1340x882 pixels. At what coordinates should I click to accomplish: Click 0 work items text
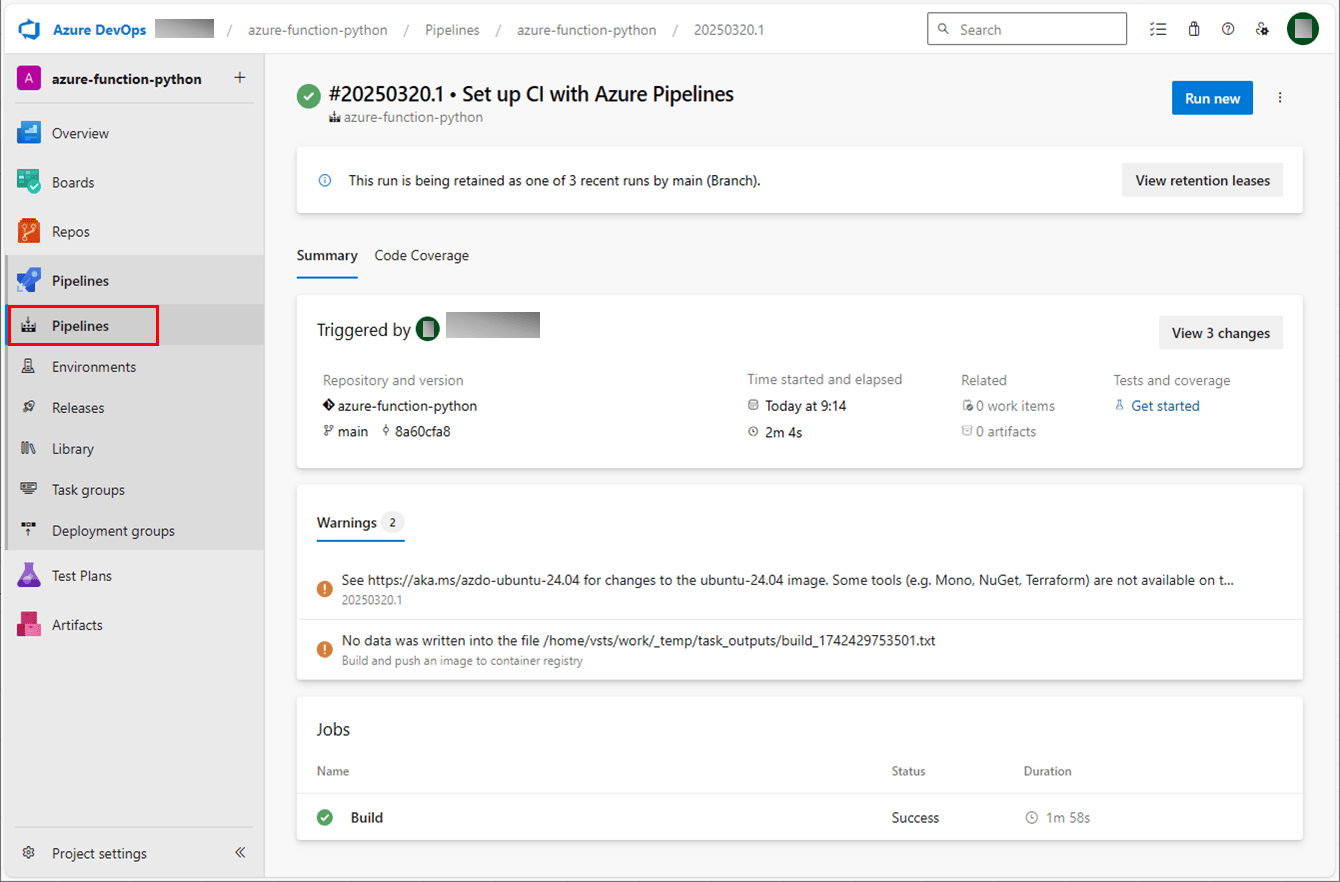(1015, 406)
